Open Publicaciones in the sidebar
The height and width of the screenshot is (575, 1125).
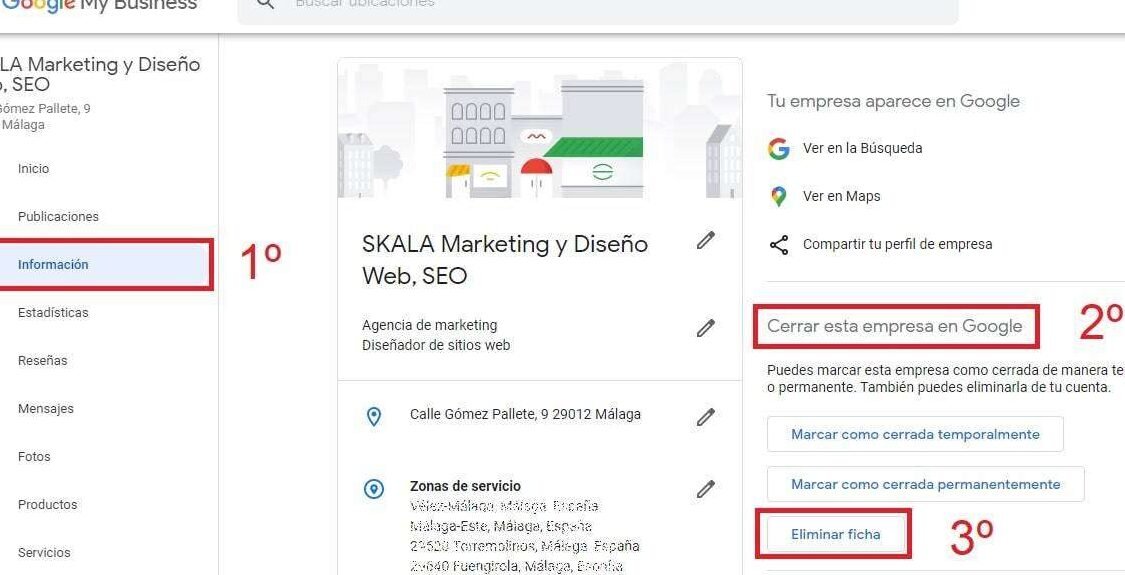[x=58, y=217]
